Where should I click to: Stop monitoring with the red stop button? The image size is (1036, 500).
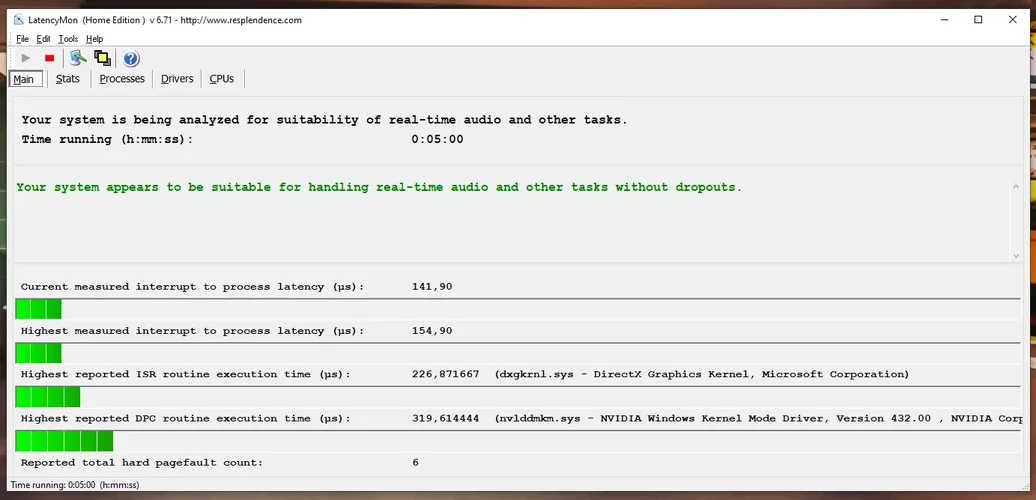49,58
